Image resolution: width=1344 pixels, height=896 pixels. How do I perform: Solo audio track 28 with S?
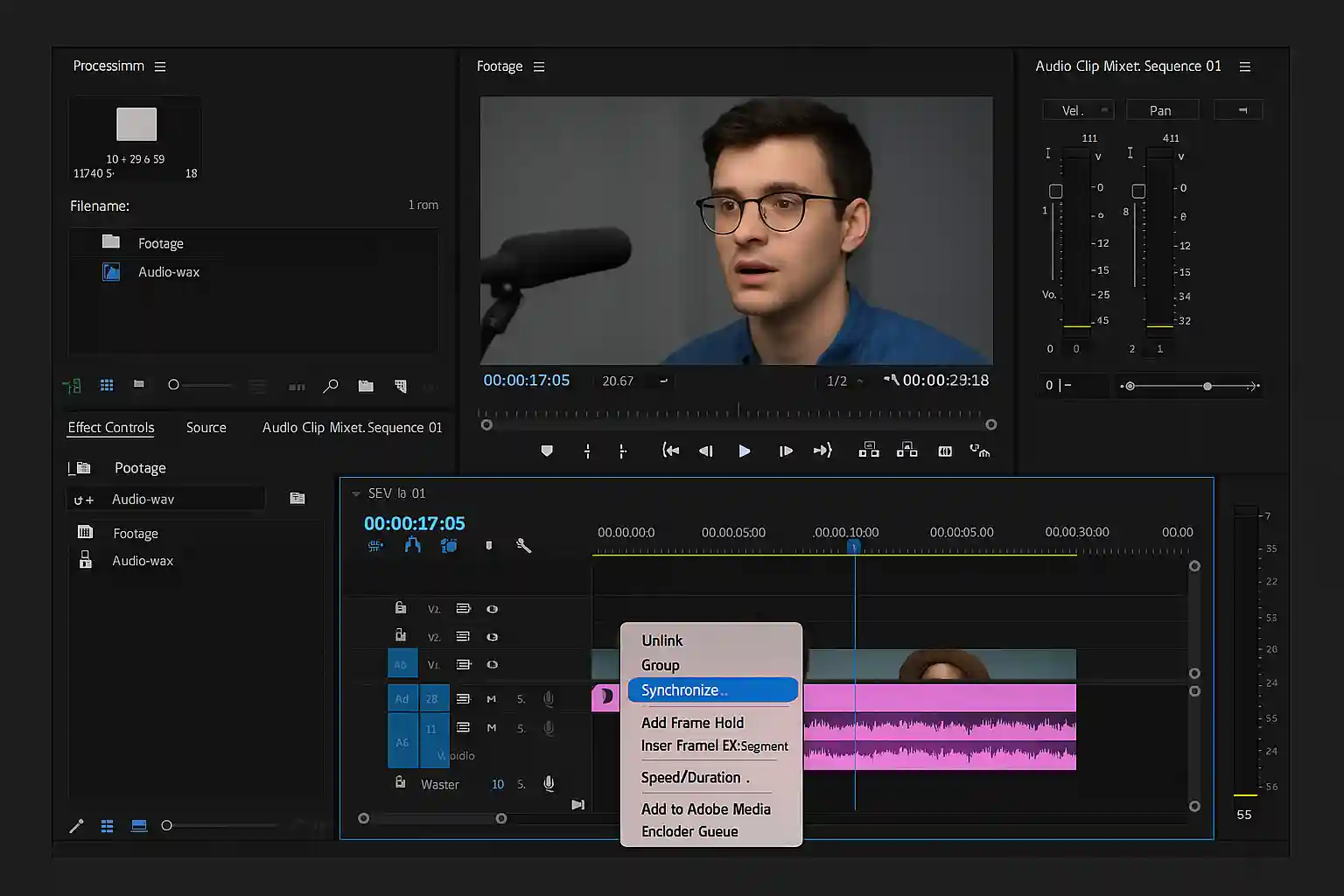(521, 699)
